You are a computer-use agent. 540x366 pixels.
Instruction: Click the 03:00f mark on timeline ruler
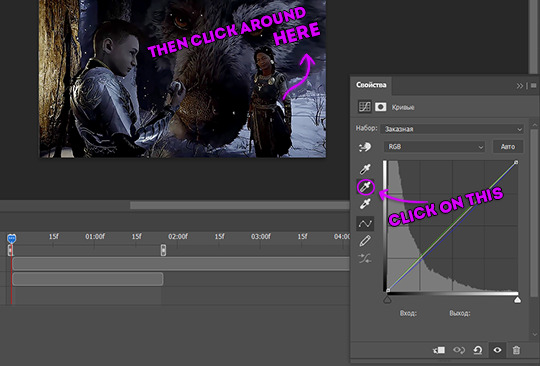coord(261,237)
